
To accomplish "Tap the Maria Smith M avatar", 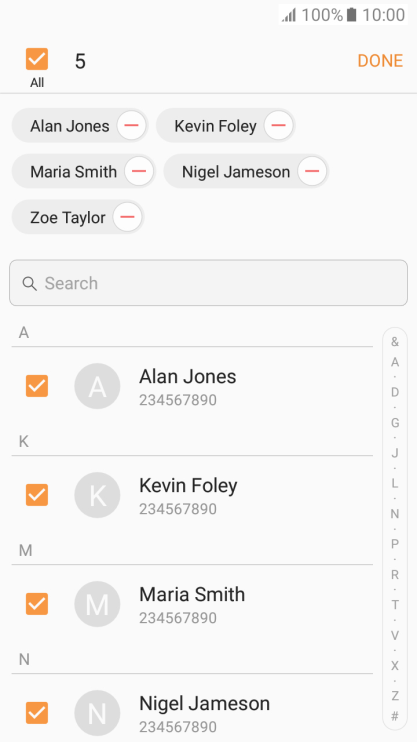I will pyautogui.click(x=97, y=604).
